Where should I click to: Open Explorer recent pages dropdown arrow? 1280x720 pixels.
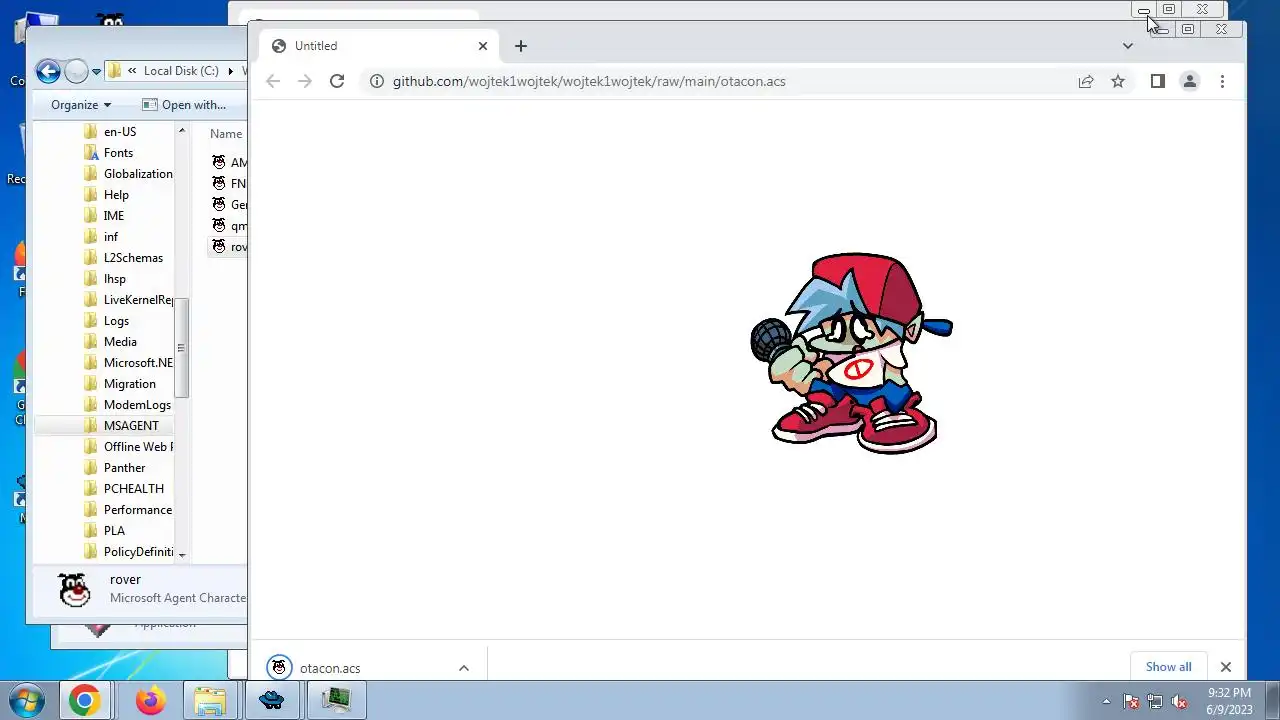click(96, 72)
